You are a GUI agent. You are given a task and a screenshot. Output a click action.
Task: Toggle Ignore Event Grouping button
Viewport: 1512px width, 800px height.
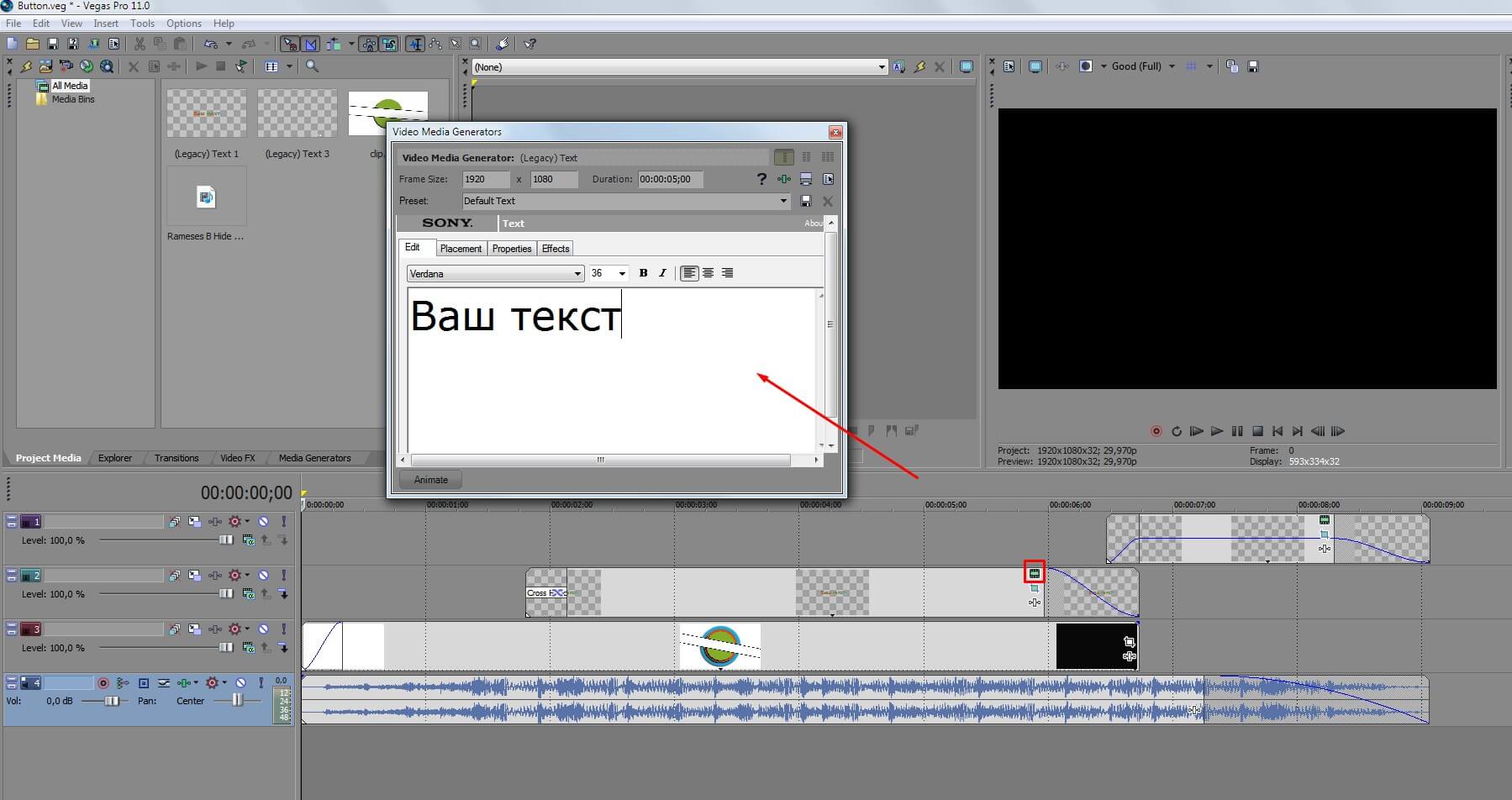[x=388, y=44]
